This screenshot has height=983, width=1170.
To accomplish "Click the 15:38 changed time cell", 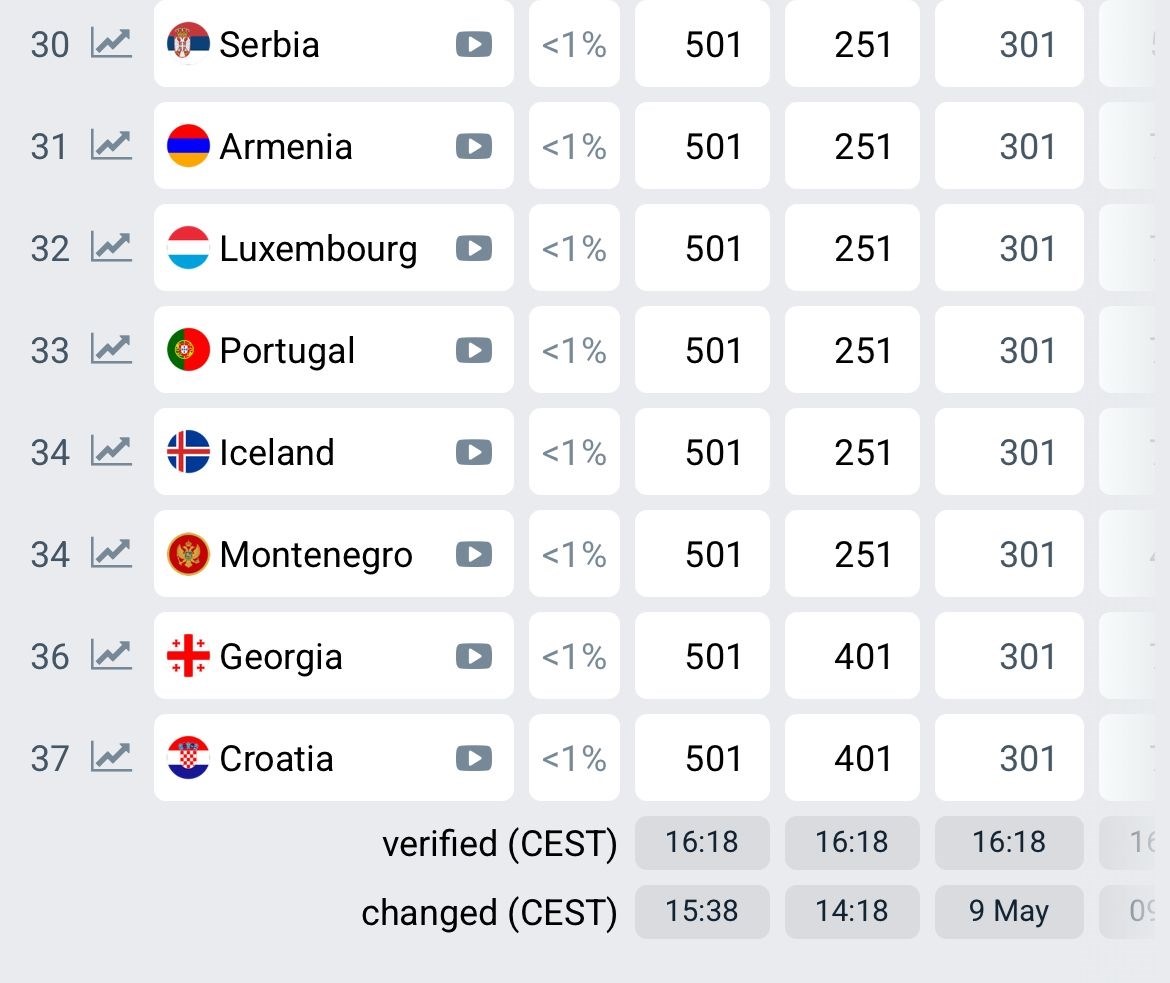I will (x=702, y=911).
